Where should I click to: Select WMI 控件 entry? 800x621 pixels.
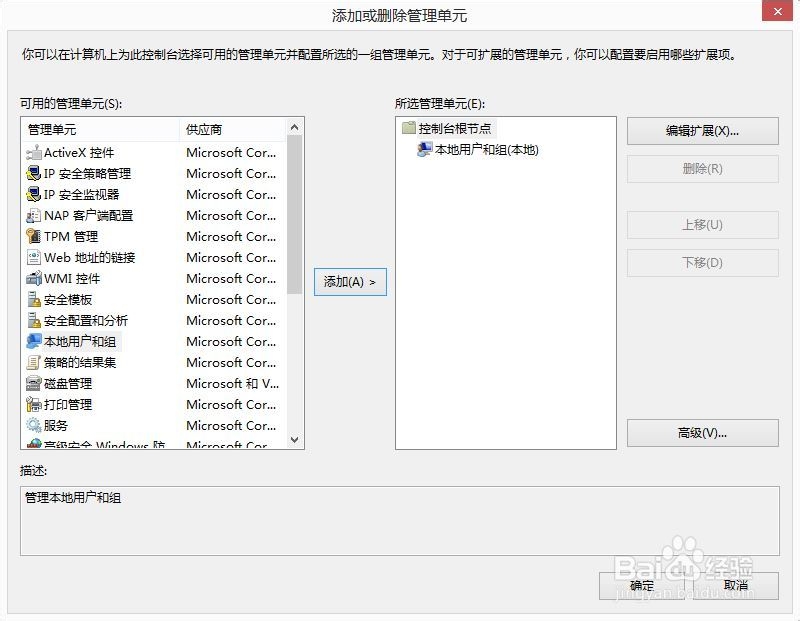pyautogui.click(x=72, y=279)
